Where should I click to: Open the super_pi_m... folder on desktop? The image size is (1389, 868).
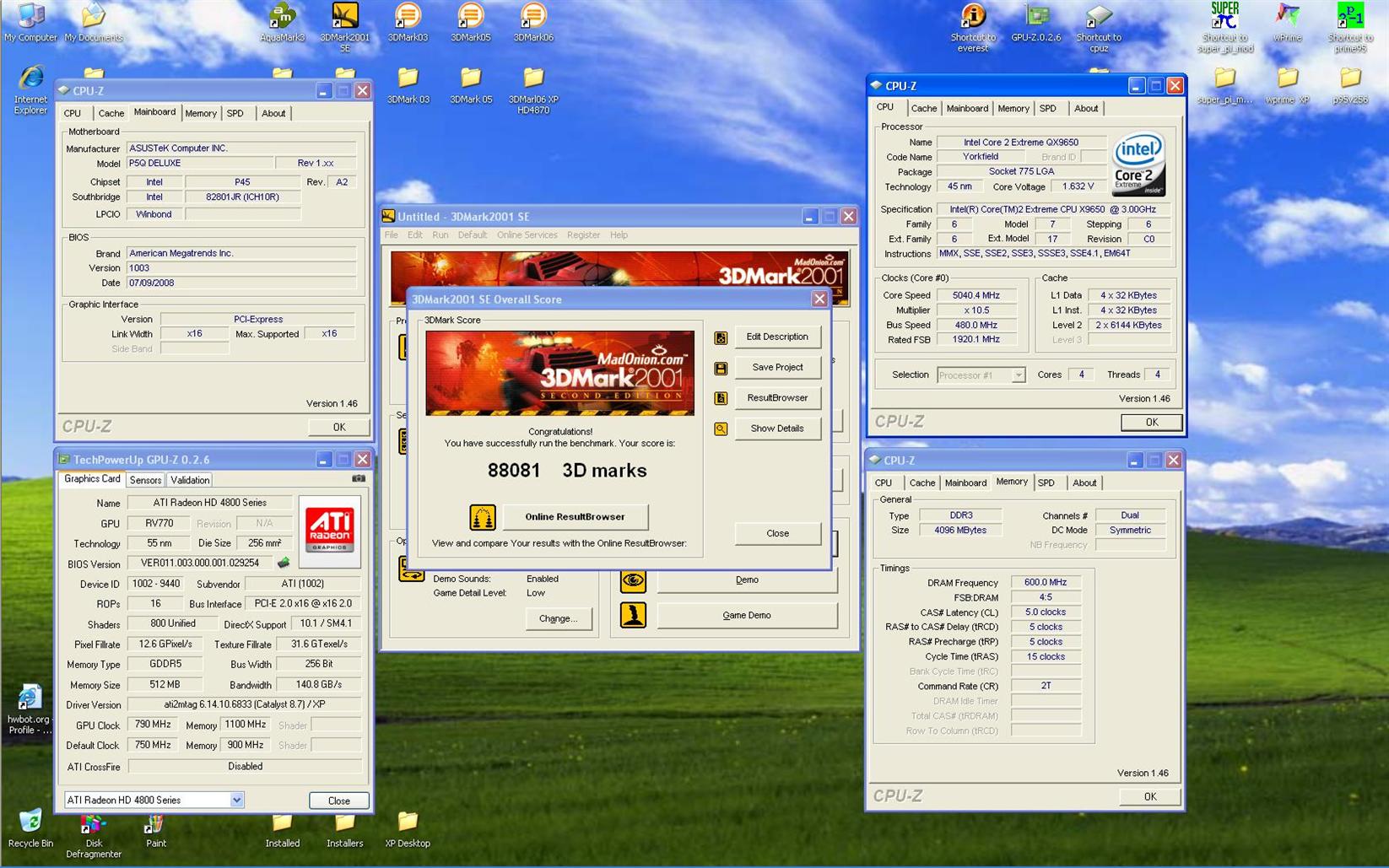(x=1224, y=85)
